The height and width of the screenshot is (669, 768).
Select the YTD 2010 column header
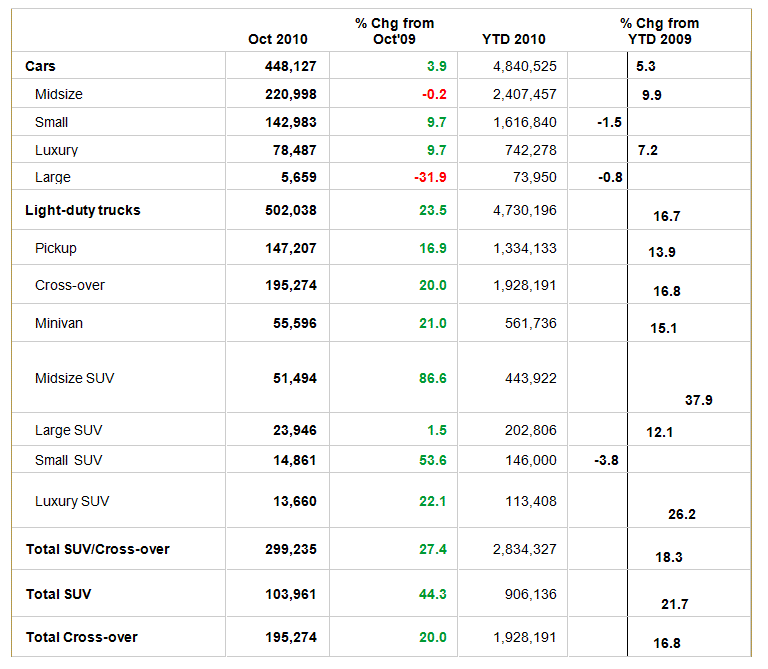click(514, 39)
